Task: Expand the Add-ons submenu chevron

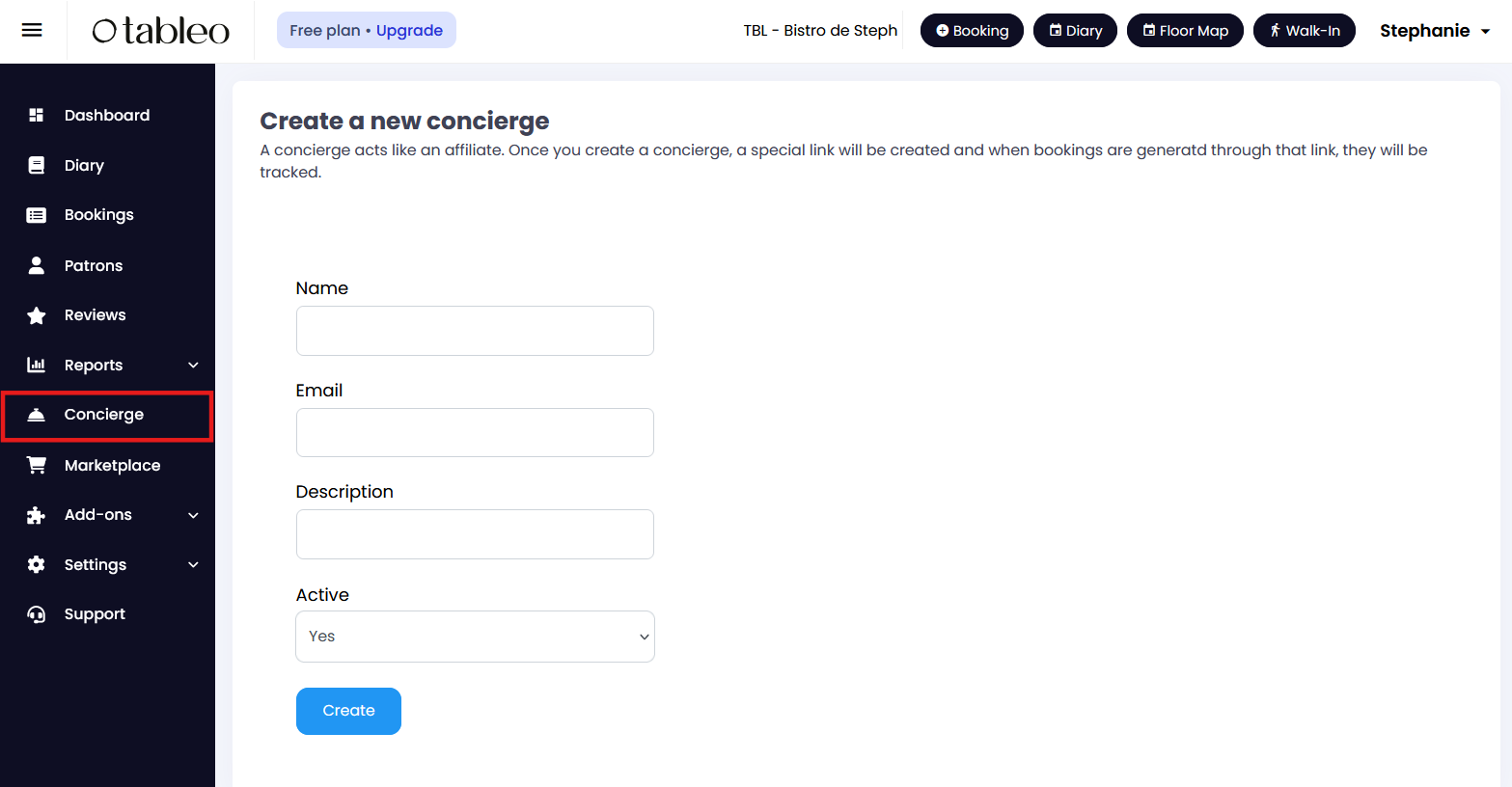Action: pyautogui.click(x=193, y=515)
